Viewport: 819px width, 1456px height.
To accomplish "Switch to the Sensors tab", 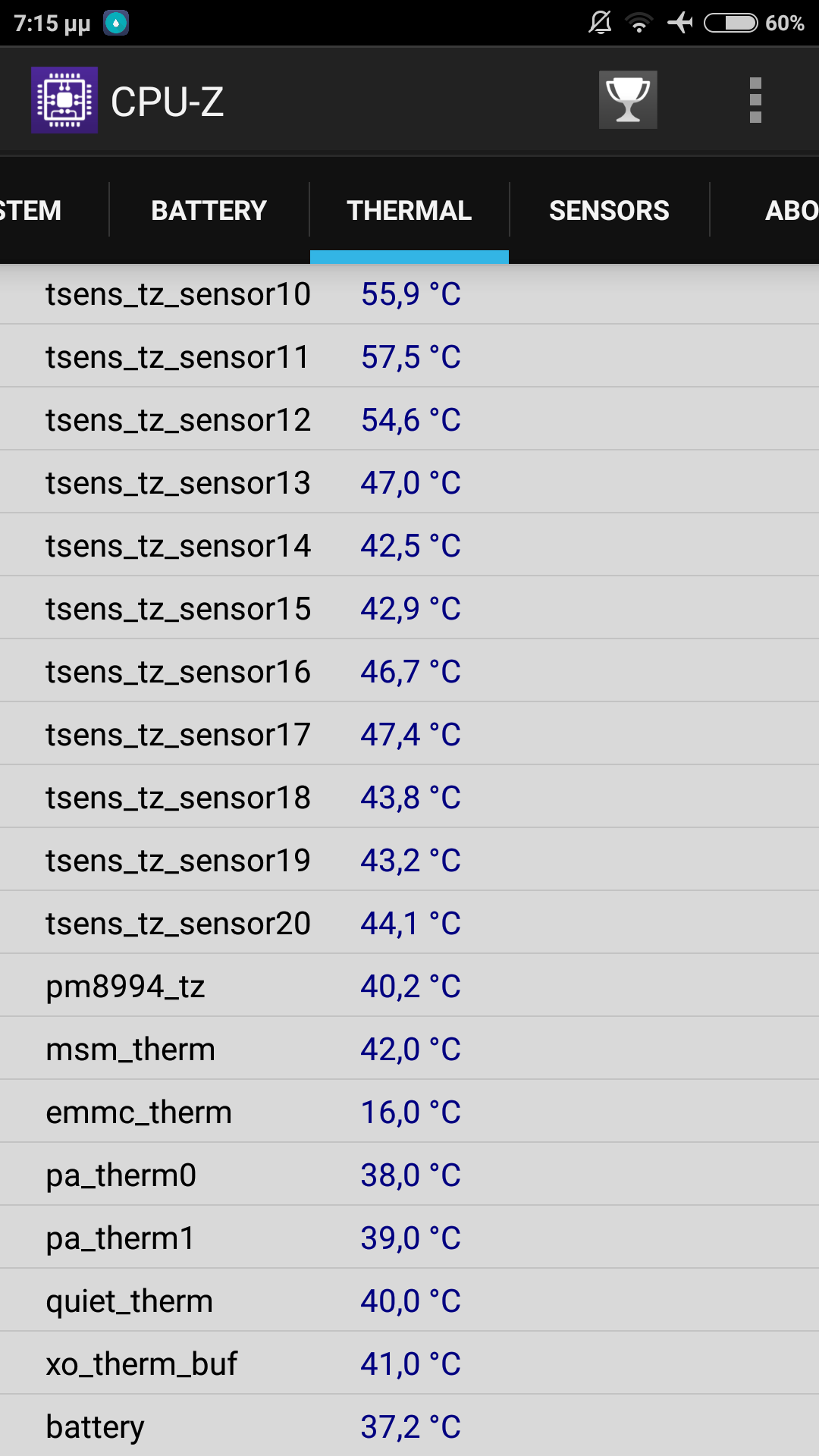I will click(x=609, y=210).
